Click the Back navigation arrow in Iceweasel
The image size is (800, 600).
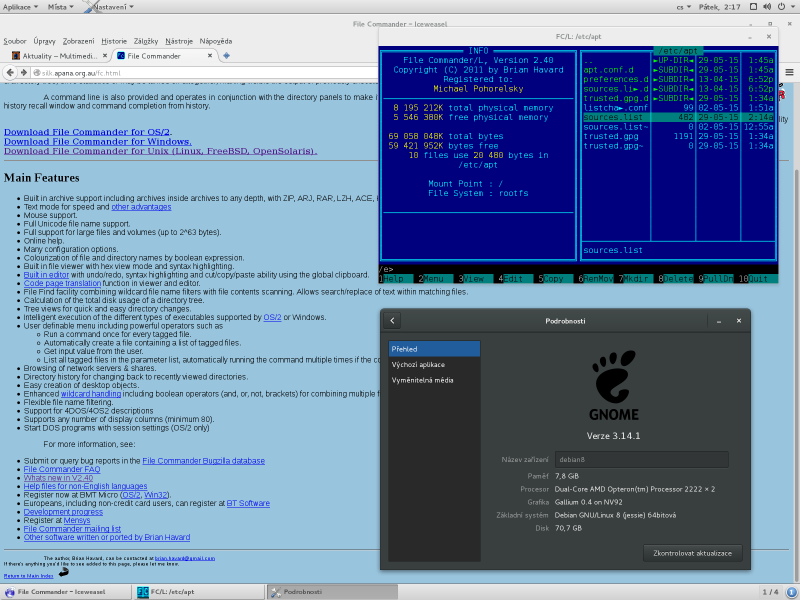(x=10, y=73)
